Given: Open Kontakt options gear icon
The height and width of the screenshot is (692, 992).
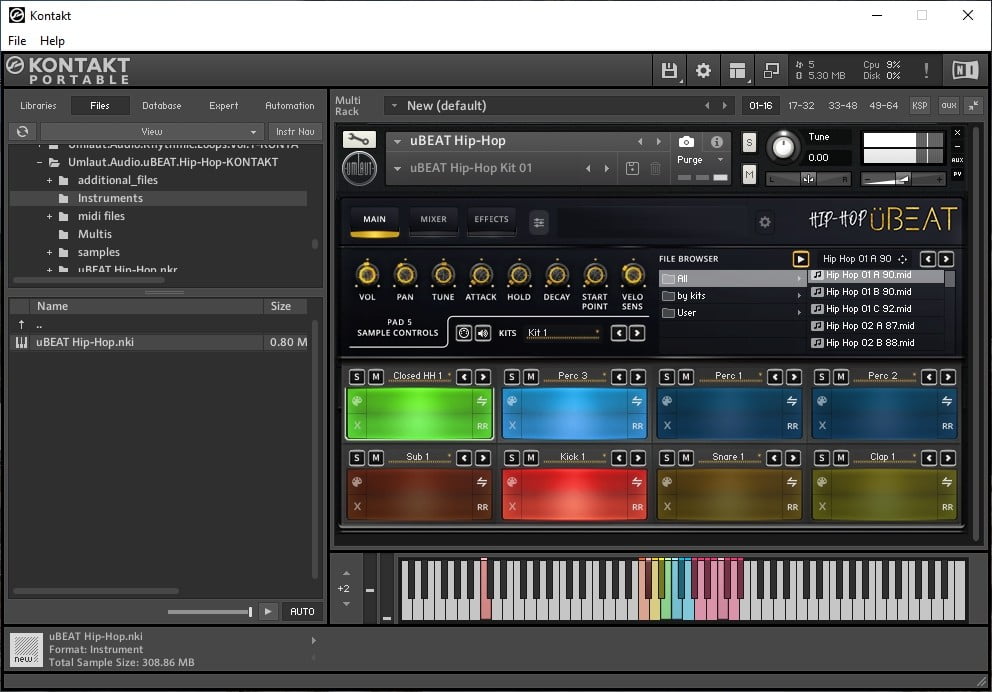Looking at the screenshot, I should click(x=704, y=70).
